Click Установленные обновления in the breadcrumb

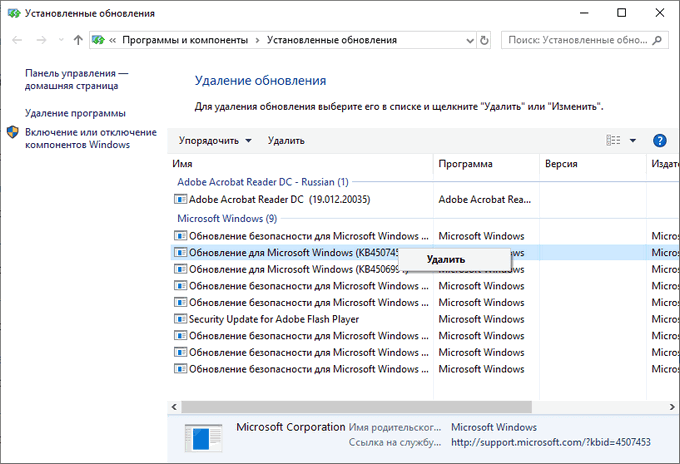tap(332, 40)
